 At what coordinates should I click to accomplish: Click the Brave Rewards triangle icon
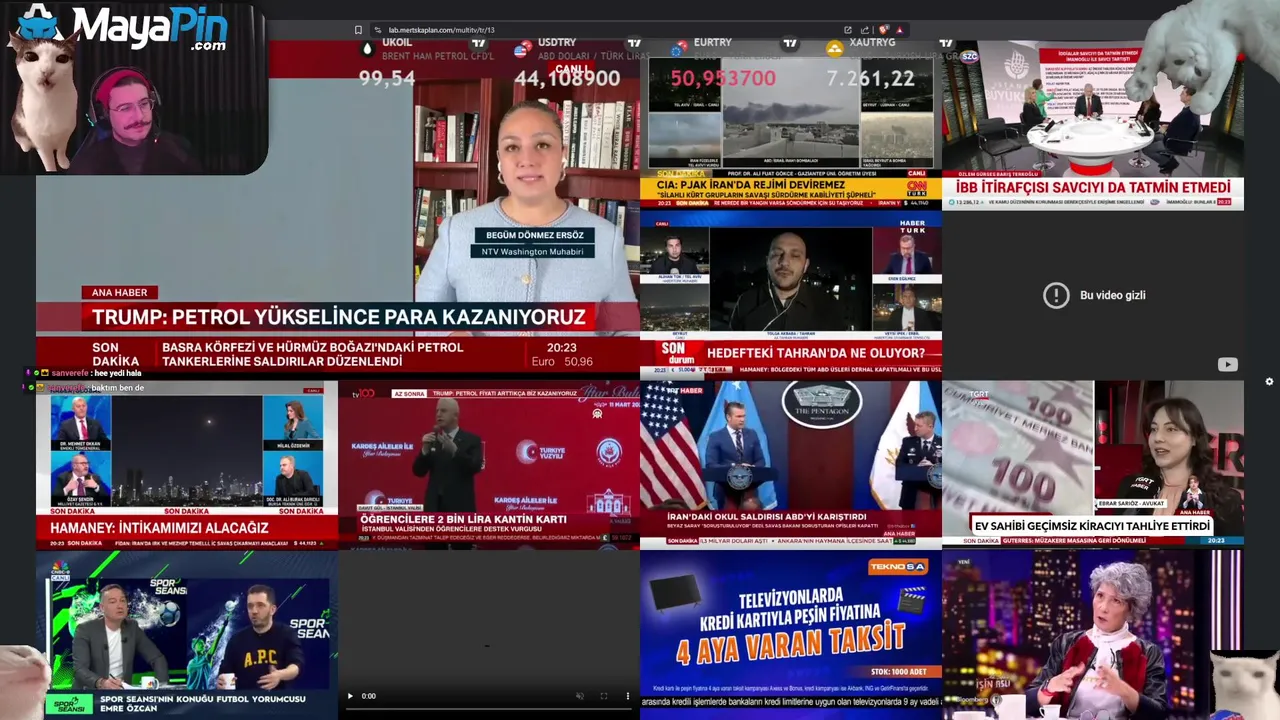tap(899, 30)
